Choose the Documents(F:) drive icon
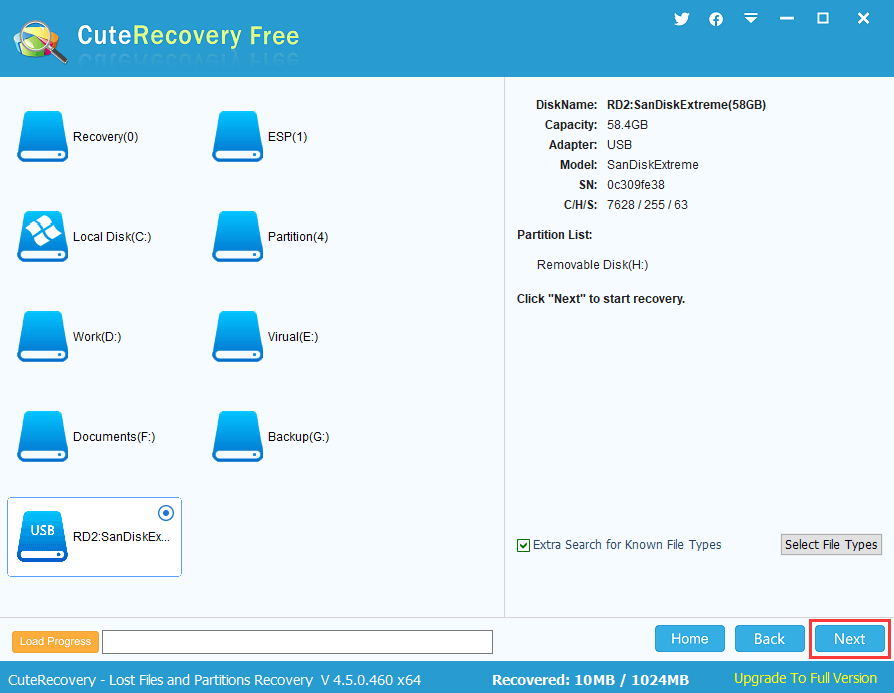The width and height of the screenshot is (894, 693). [42, 437]
